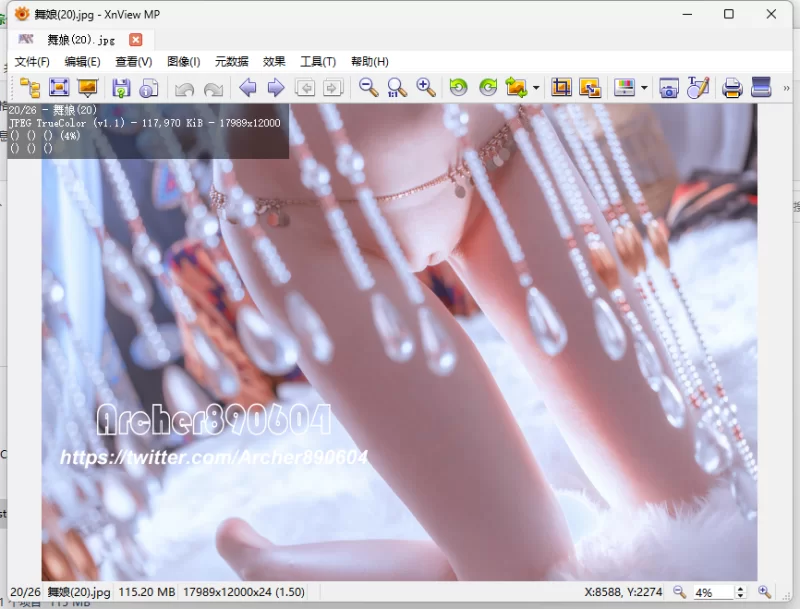Expand the adjust colors dropdown arrow
Screen dimensions: 800x609
point(644,88)
